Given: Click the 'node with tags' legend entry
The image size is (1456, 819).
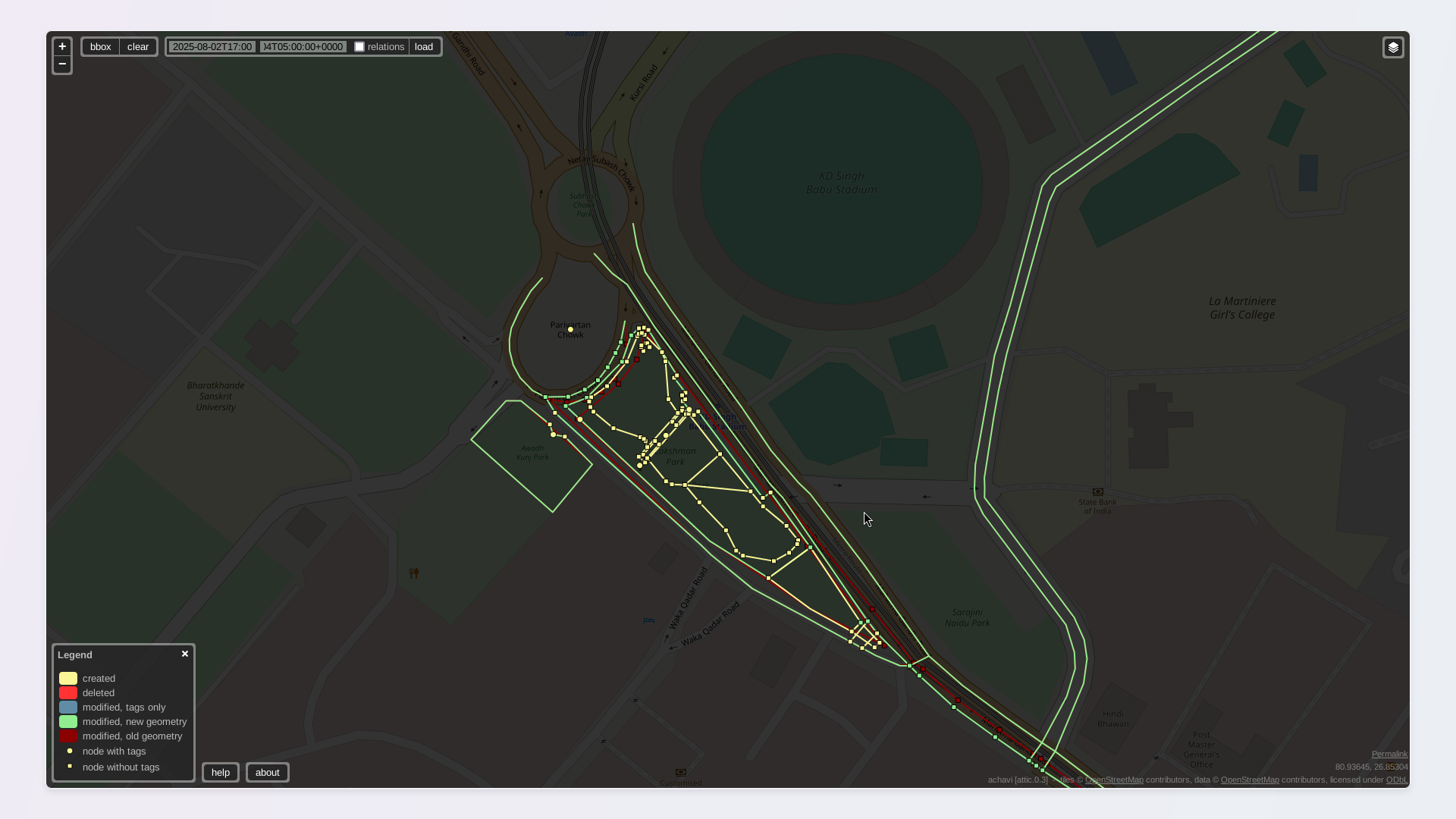Looking at the screenshot, I should 114,752.
